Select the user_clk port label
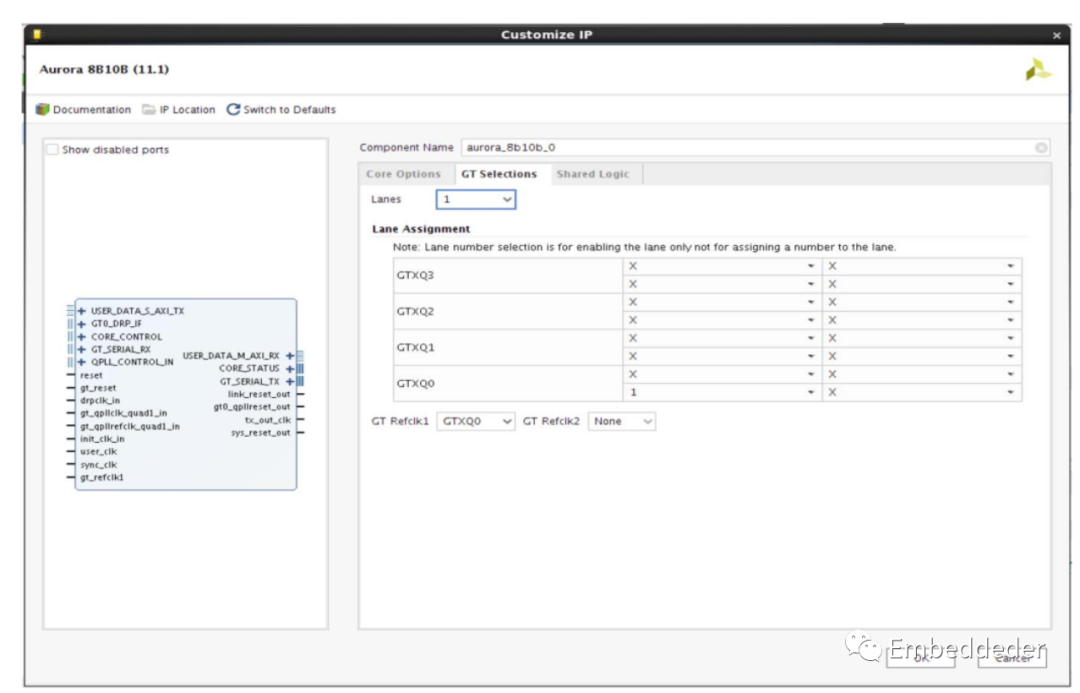Viewport: 1080px width, 693px height. click(98, 452)
